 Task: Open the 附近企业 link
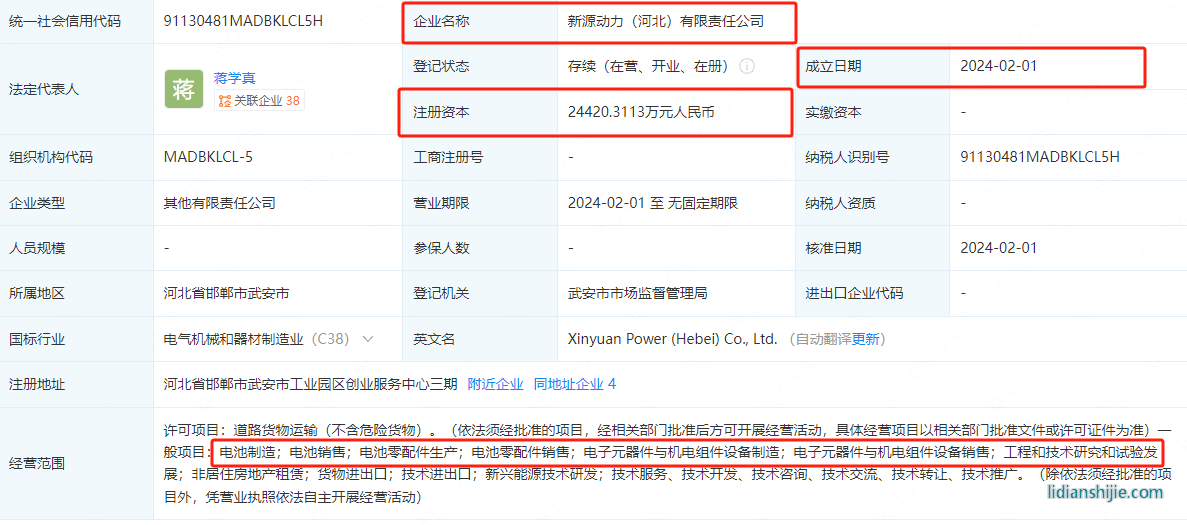coord(495,384)
